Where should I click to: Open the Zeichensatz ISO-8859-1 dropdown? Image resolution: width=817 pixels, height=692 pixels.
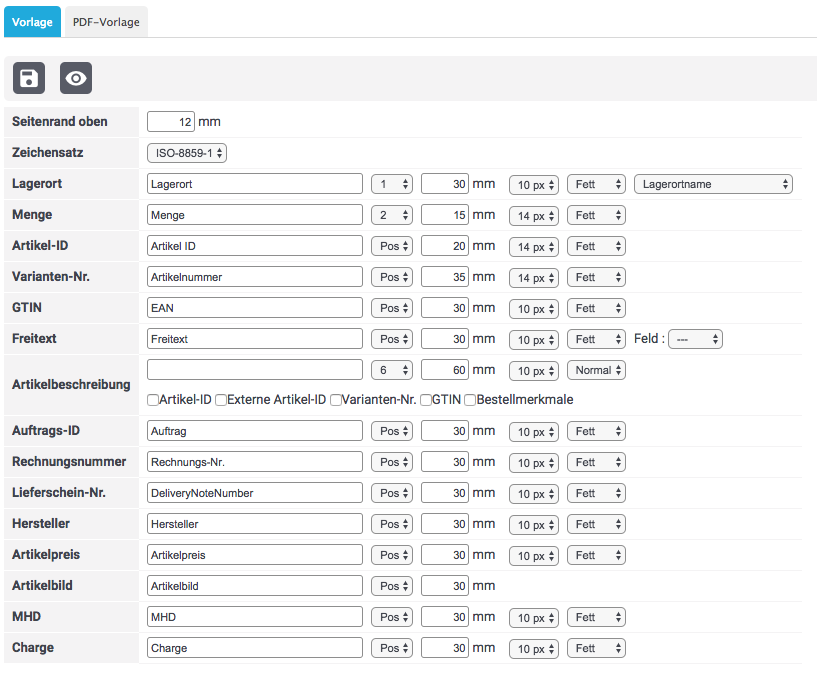pos(187,153)
